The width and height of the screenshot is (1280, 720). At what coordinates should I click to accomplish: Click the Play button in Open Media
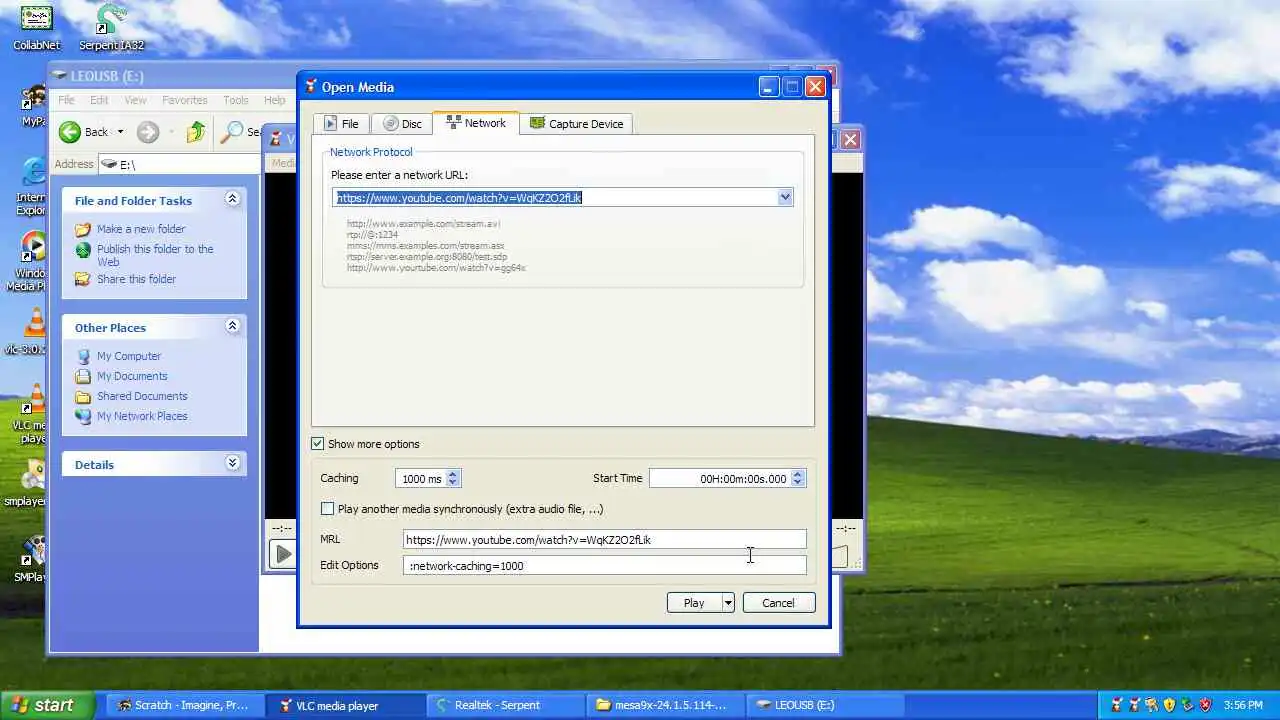[x=694, y=603]
